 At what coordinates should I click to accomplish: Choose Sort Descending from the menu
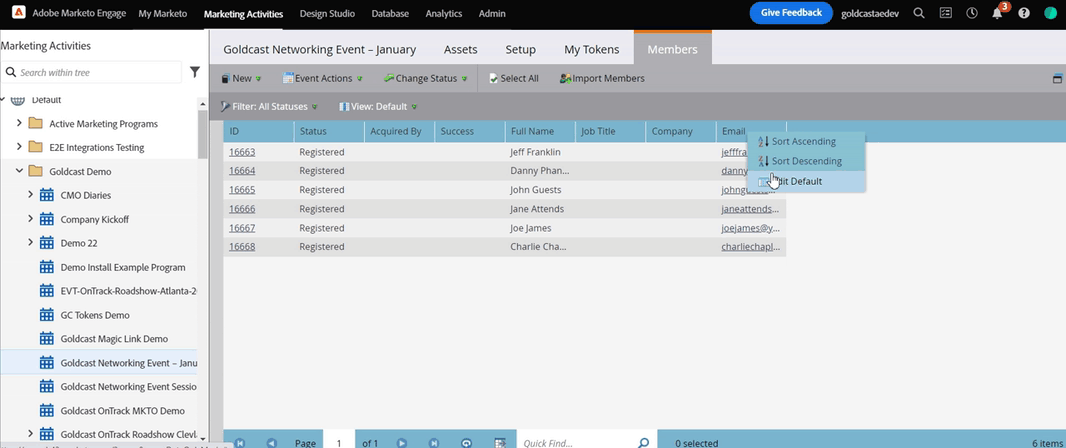806,161
